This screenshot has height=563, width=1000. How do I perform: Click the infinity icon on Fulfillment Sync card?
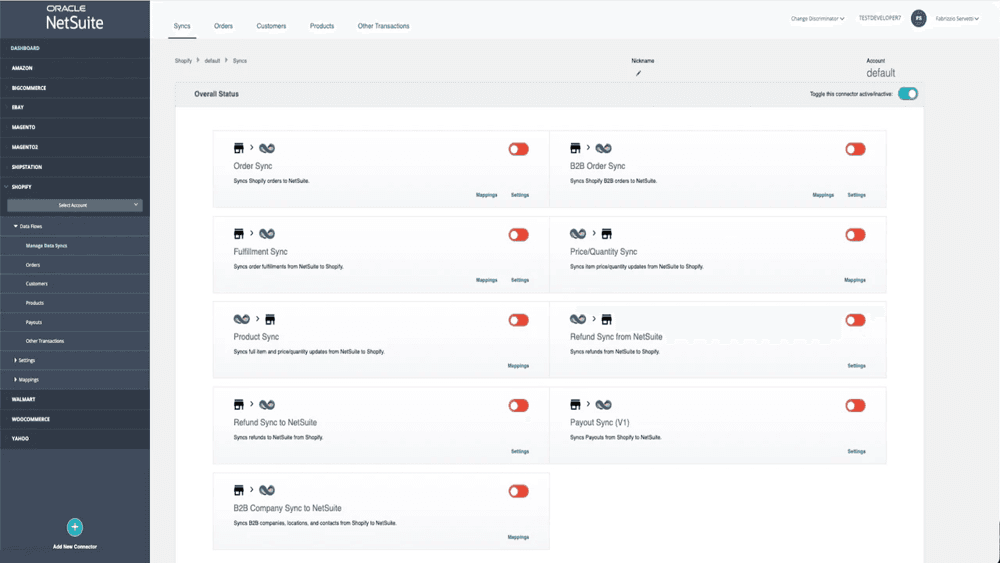click(x=267, y=234)
